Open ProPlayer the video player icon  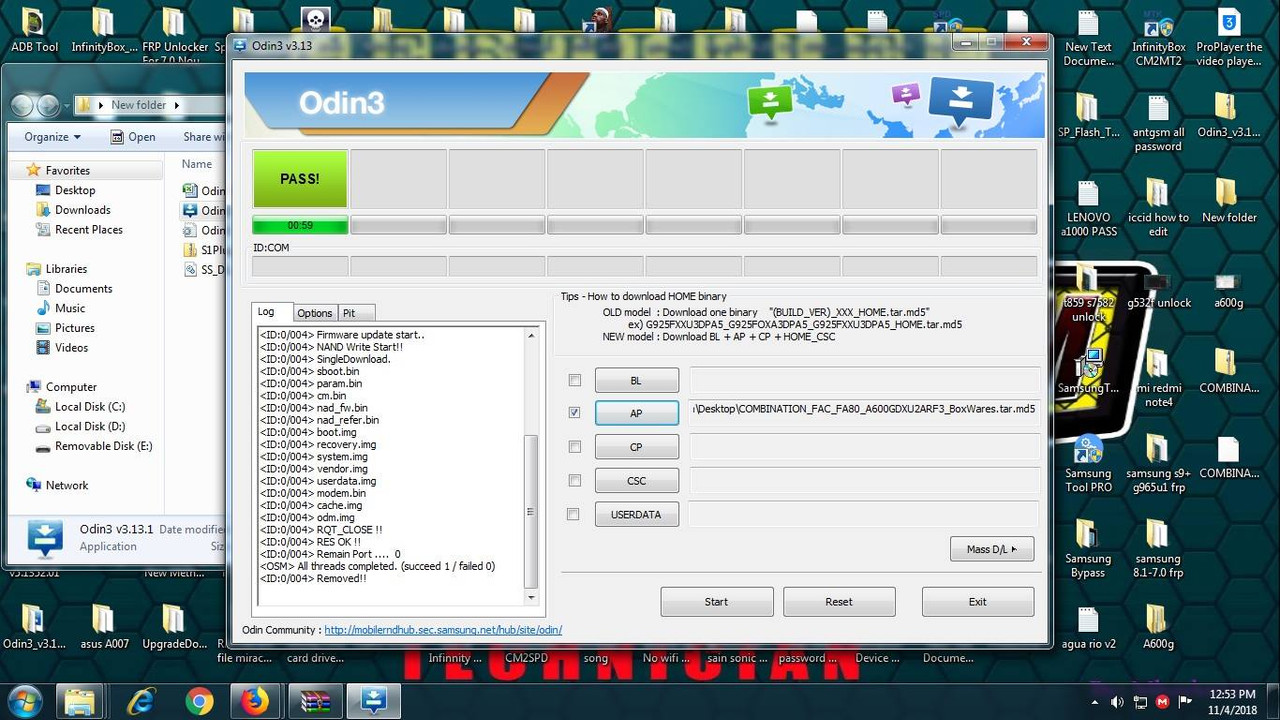pos(1229,38)
